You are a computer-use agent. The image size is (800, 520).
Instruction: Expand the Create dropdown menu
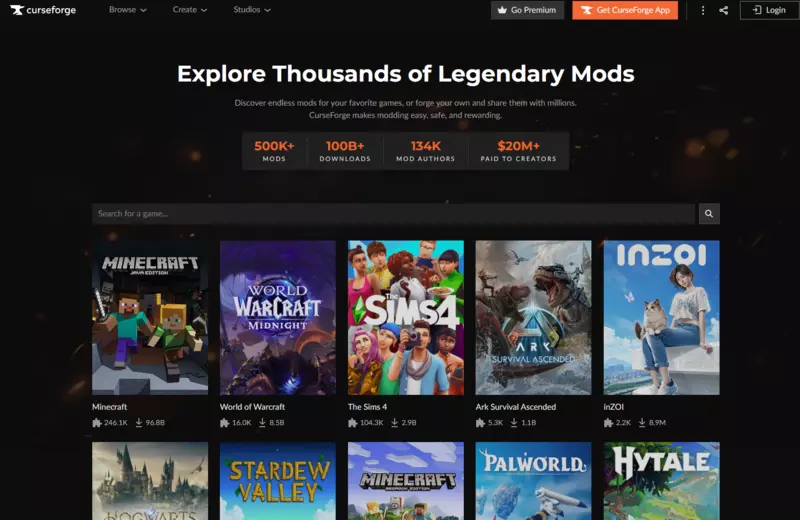point(190,10)
